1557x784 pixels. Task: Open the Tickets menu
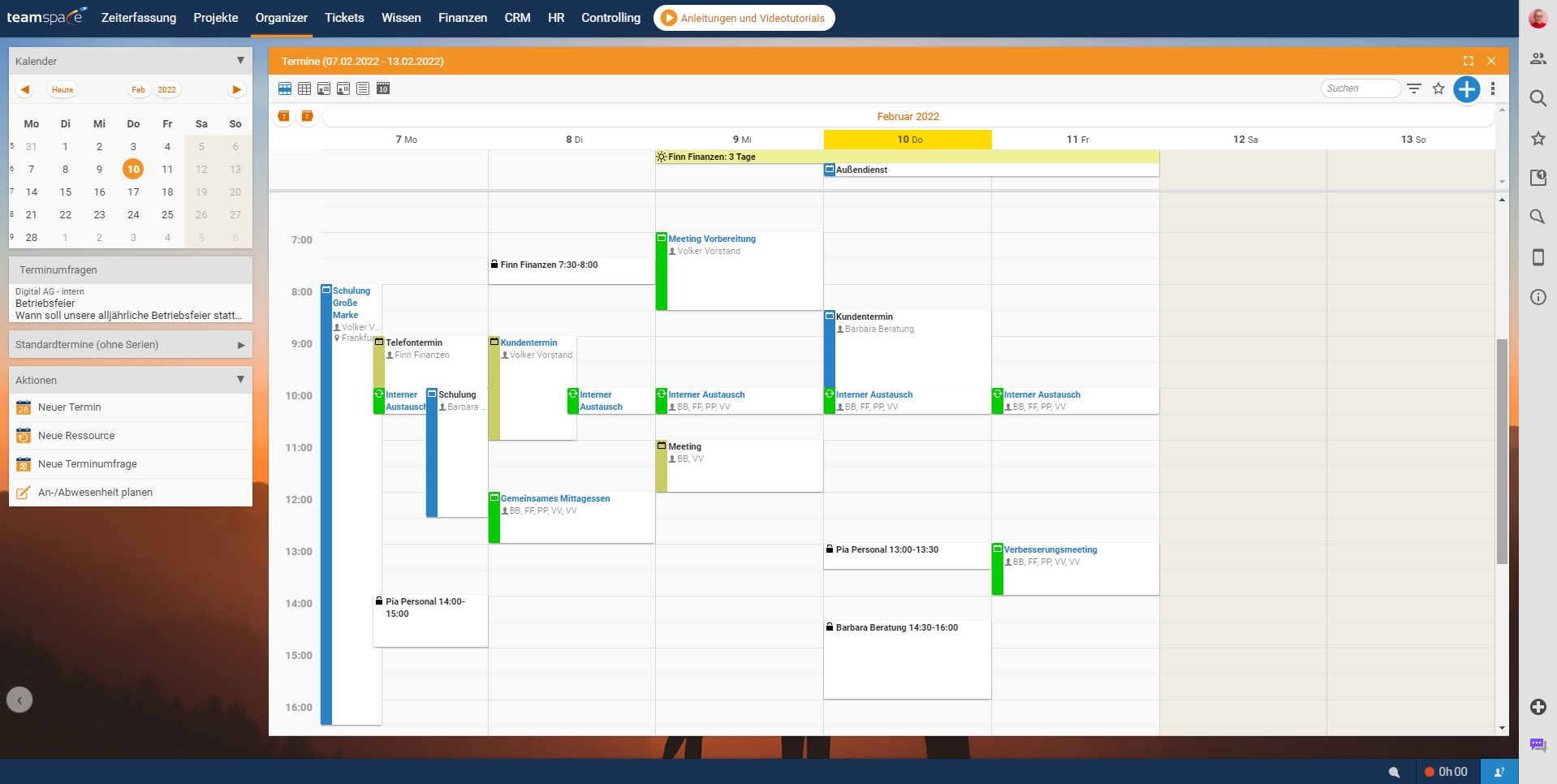344,18
